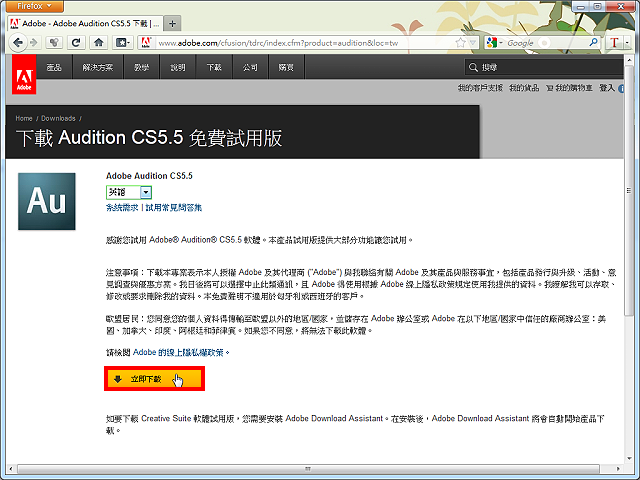Viewport: 640px width, 480px height.
Task: Go back with the Firefox back arrow
Action: (x=18, y=42)
